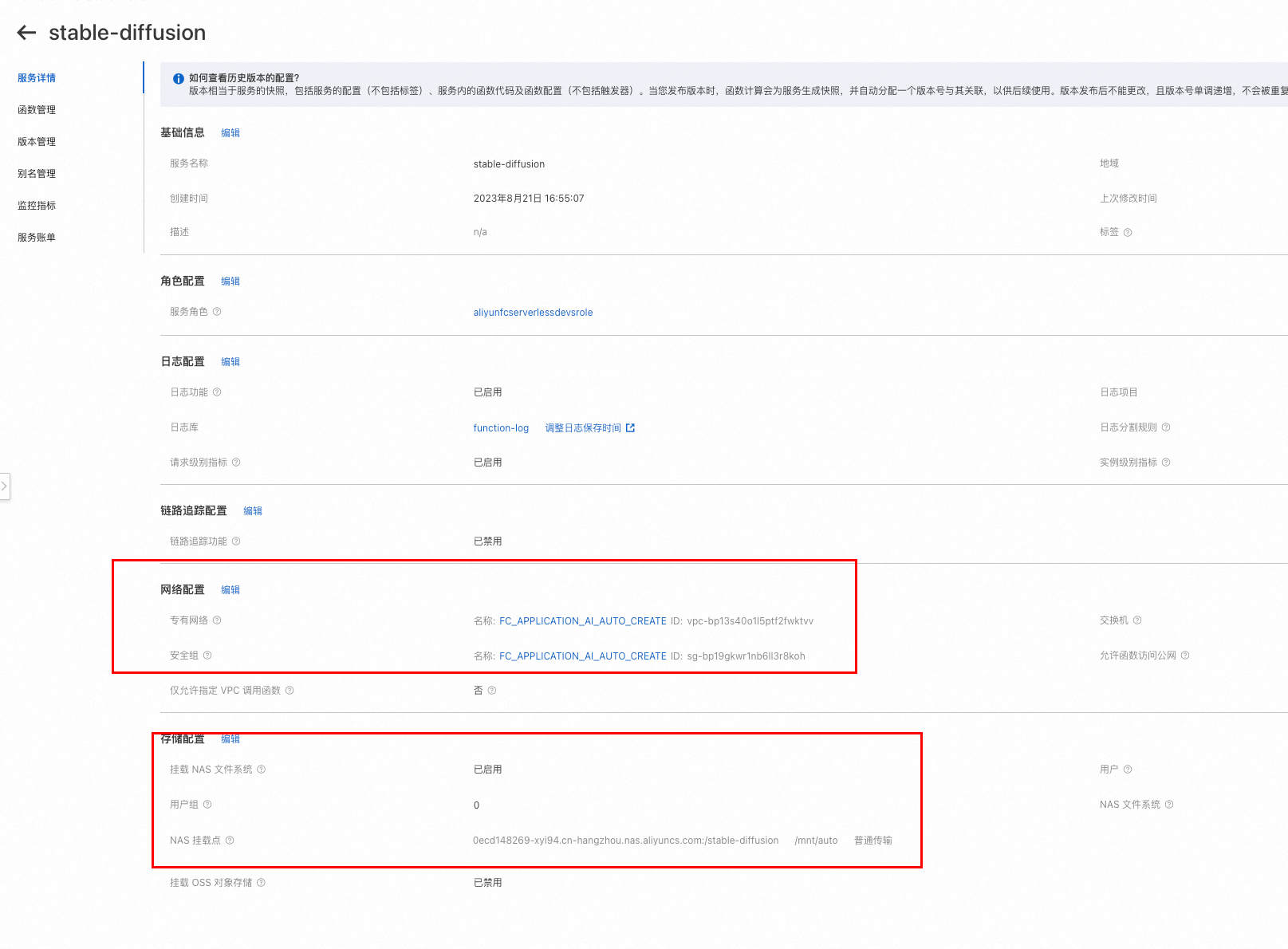Show help tooltip for 挂载 NAS 文件系统
This screenshot has width=1288, height=949.
click(x=261, y=770)
